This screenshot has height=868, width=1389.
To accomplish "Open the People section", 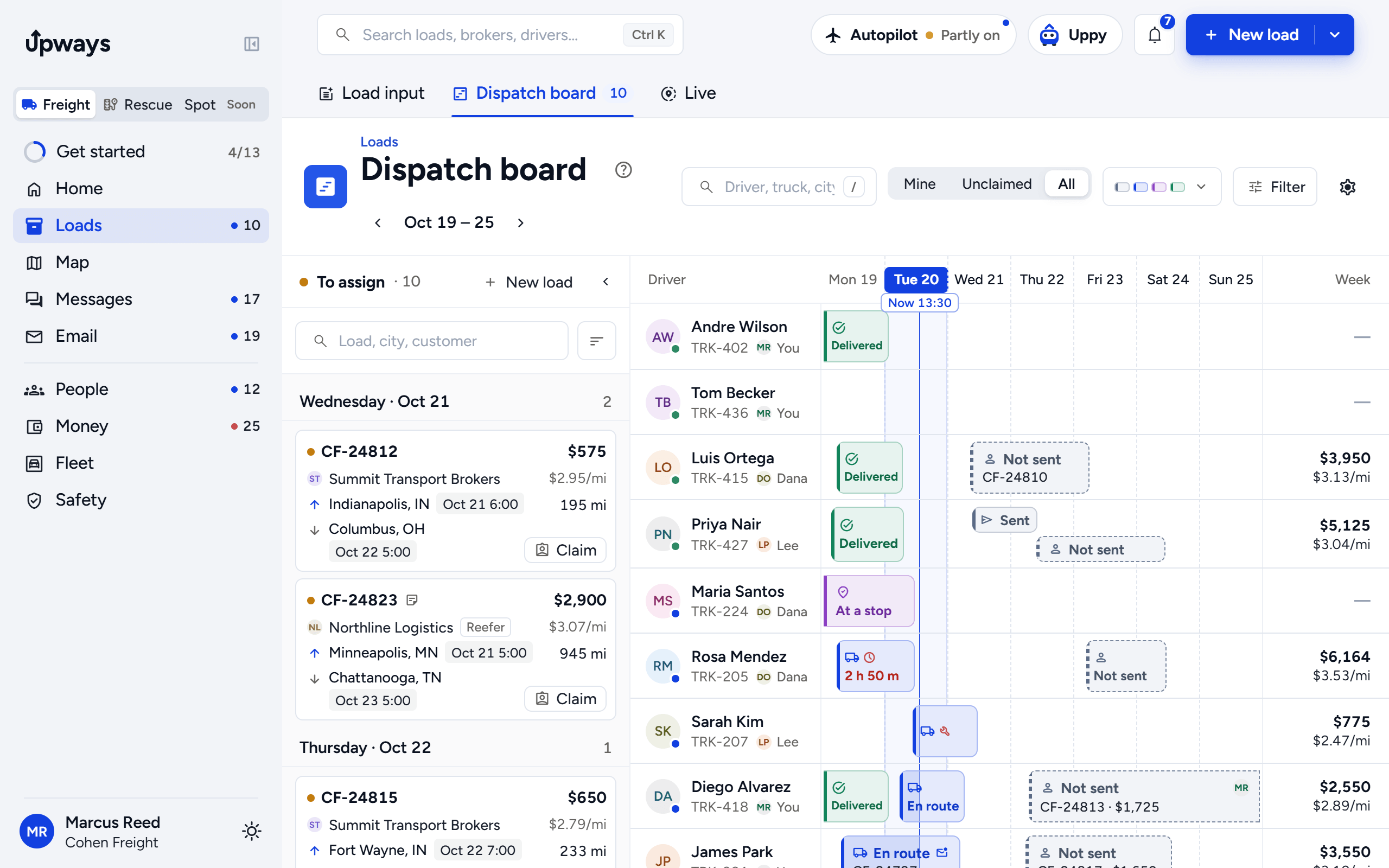I will point(141,389).
